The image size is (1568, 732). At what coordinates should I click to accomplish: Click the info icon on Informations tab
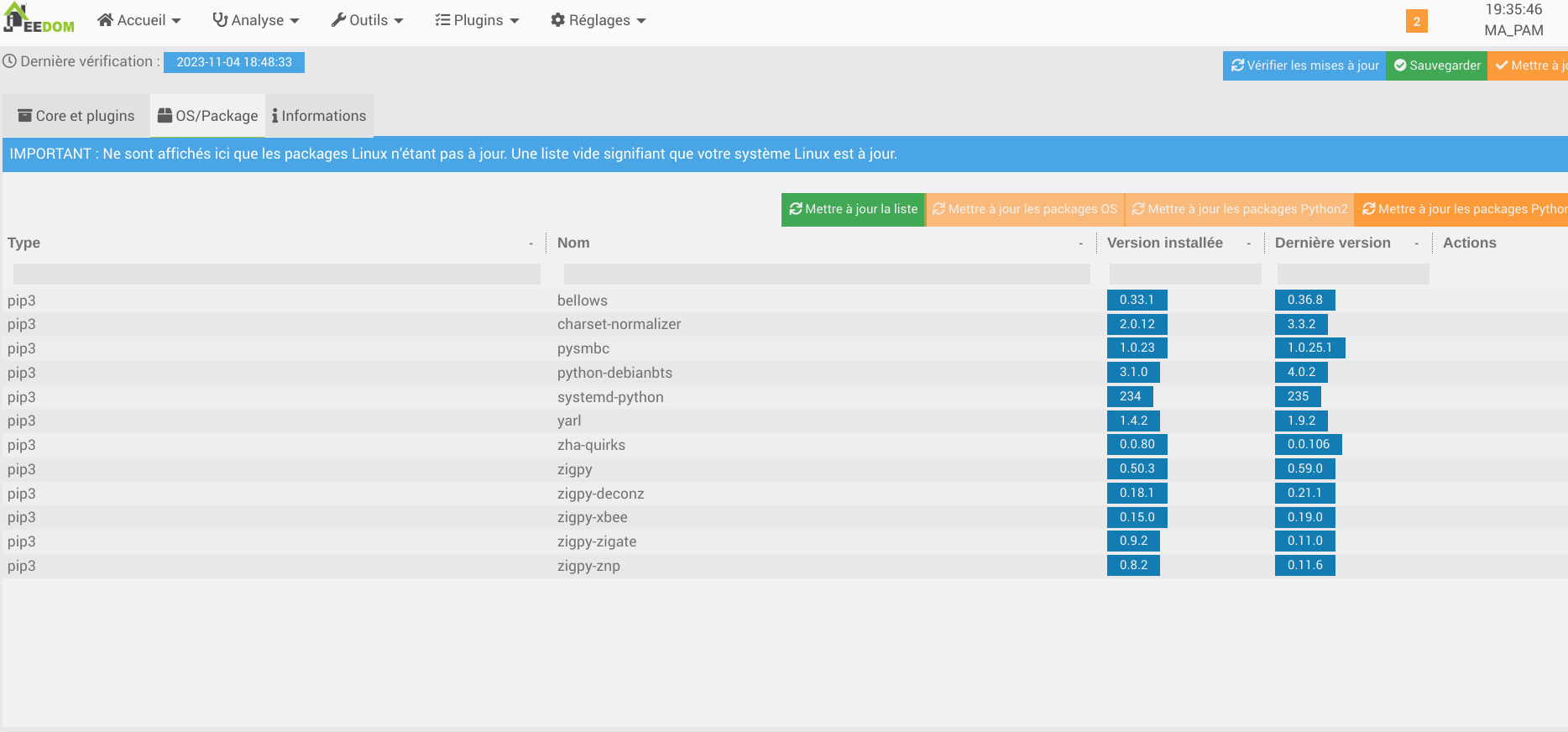pyautogui.click(x=275, y=116)
